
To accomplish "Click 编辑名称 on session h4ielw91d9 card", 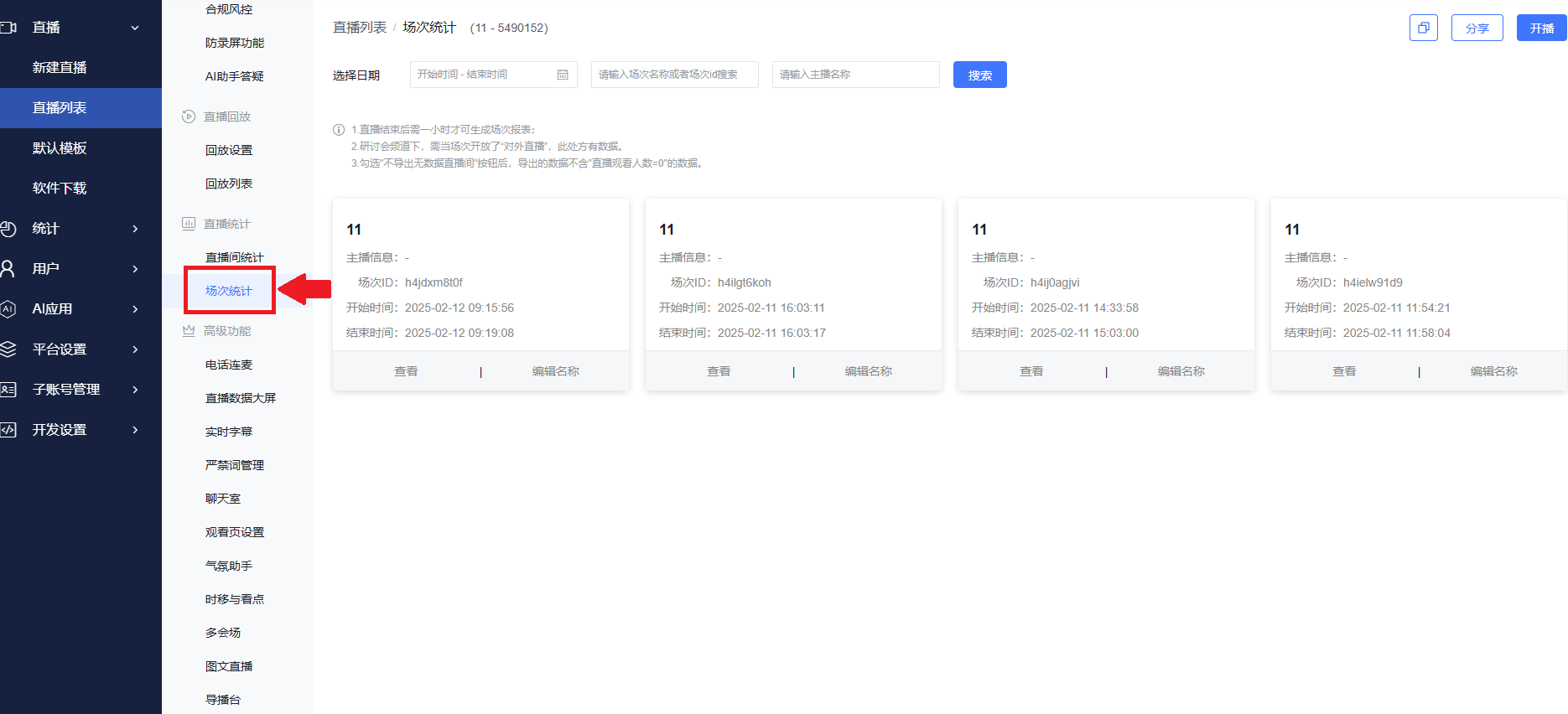I will 1494,371.
